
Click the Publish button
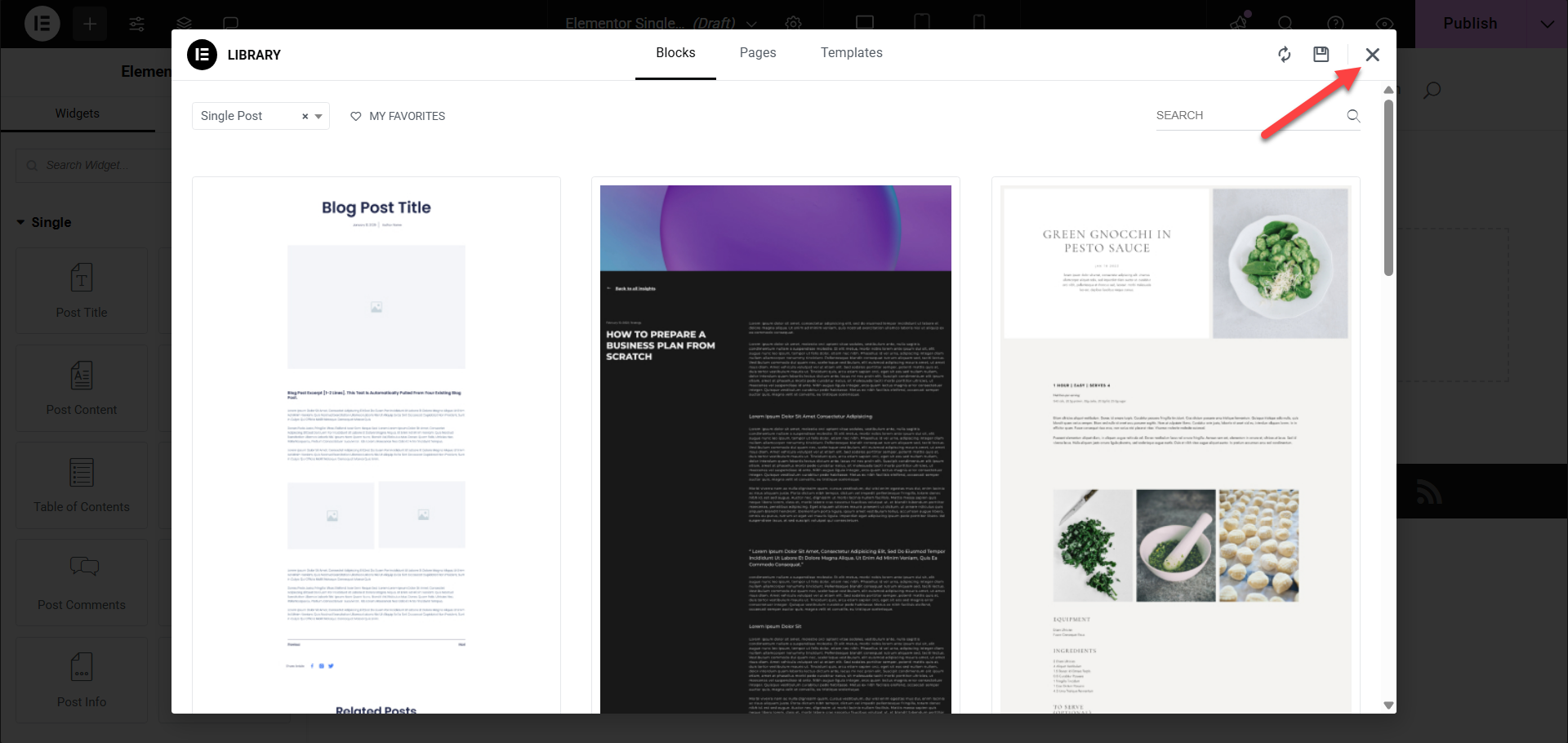coord(1470,24)
